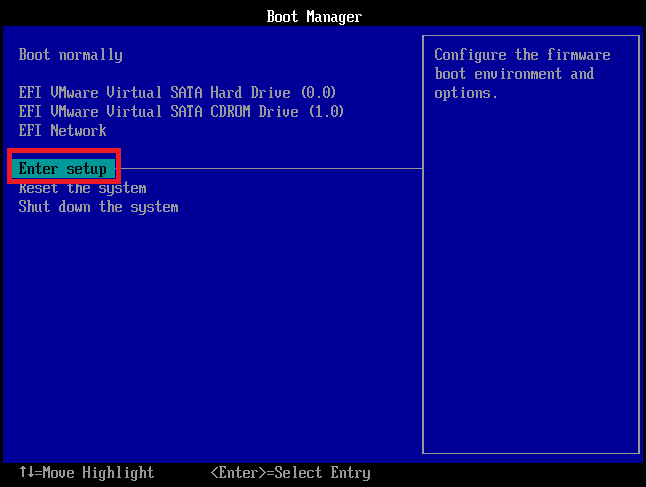Image resolution: width=646 pixels, height=487 pixels.
Task: Click the 'boot environment and' help line
Action: [x=514, y=74]
